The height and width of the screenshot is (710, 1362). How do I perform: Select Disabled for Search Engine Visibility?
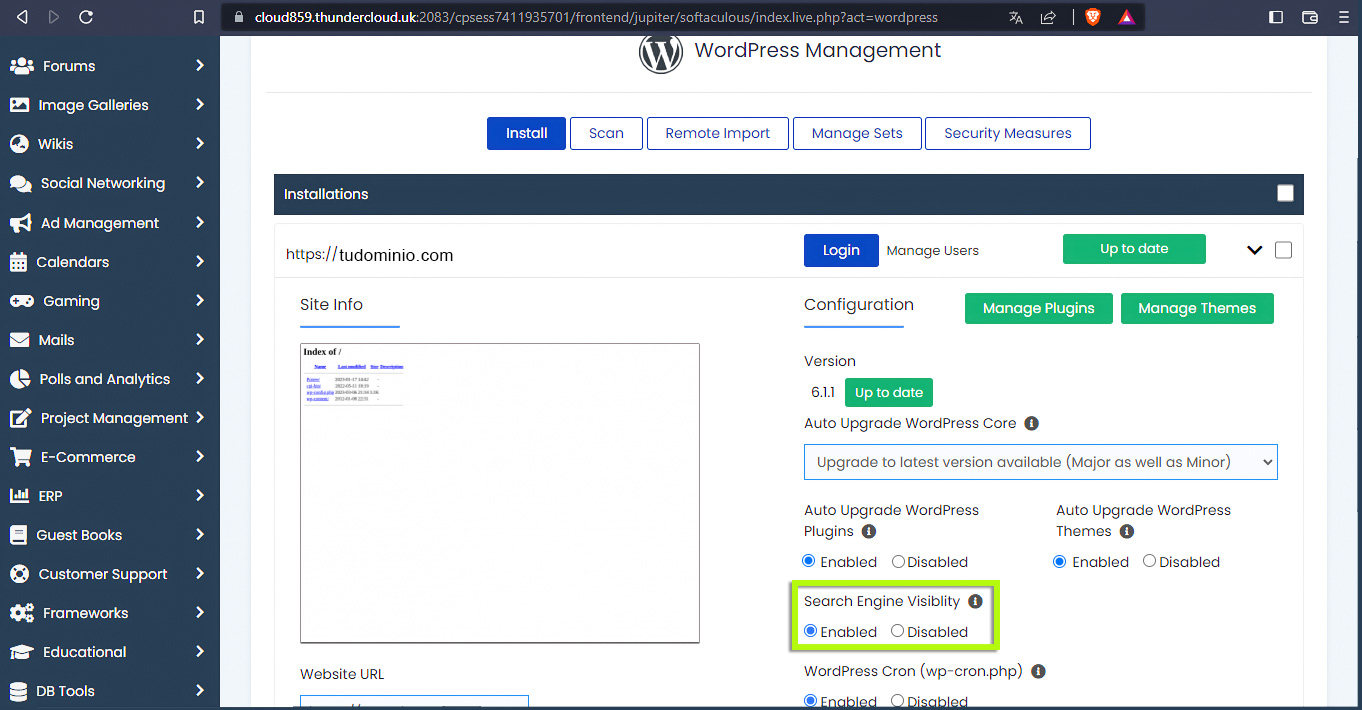[897, 631]
